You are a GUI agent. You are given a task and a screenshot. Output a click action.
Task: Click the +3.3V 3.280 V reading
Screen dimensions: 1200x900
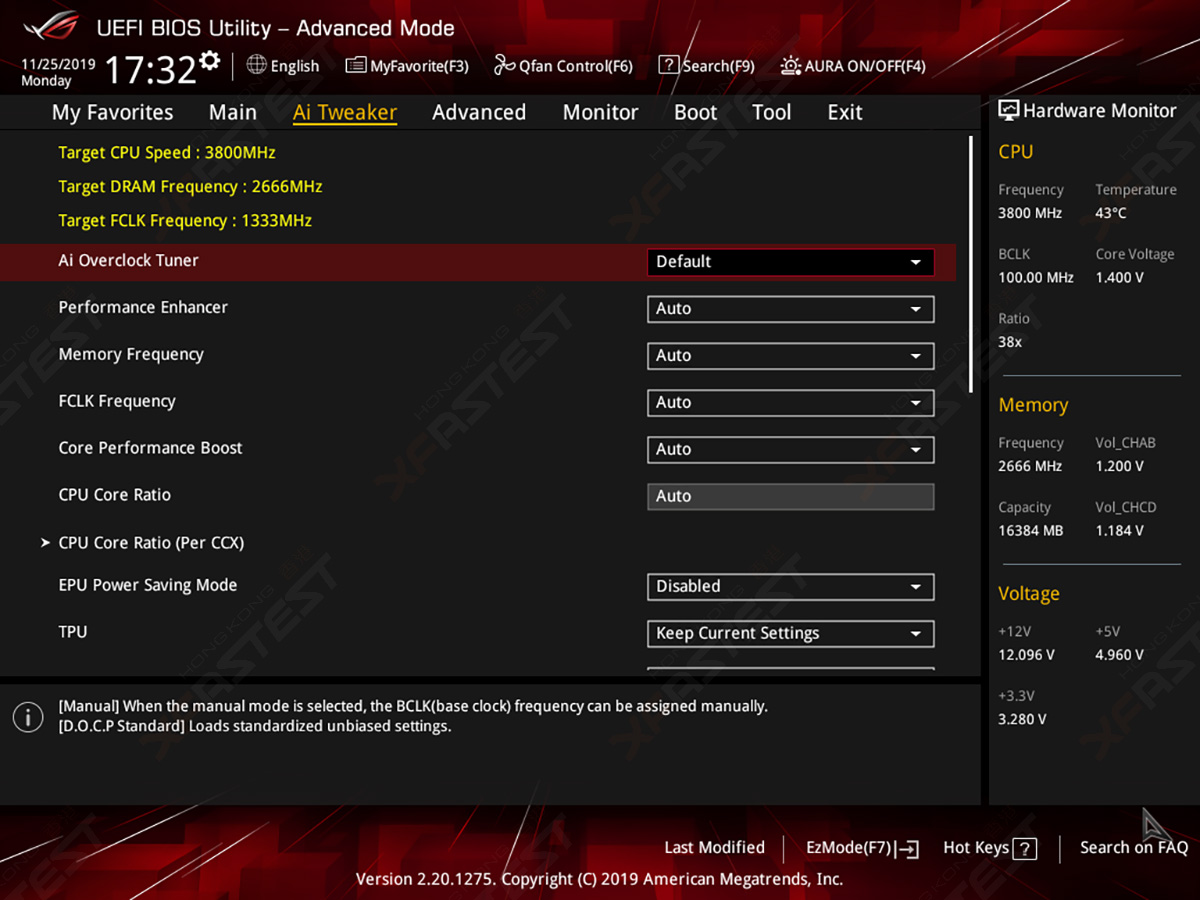(x=1022, y=720)
